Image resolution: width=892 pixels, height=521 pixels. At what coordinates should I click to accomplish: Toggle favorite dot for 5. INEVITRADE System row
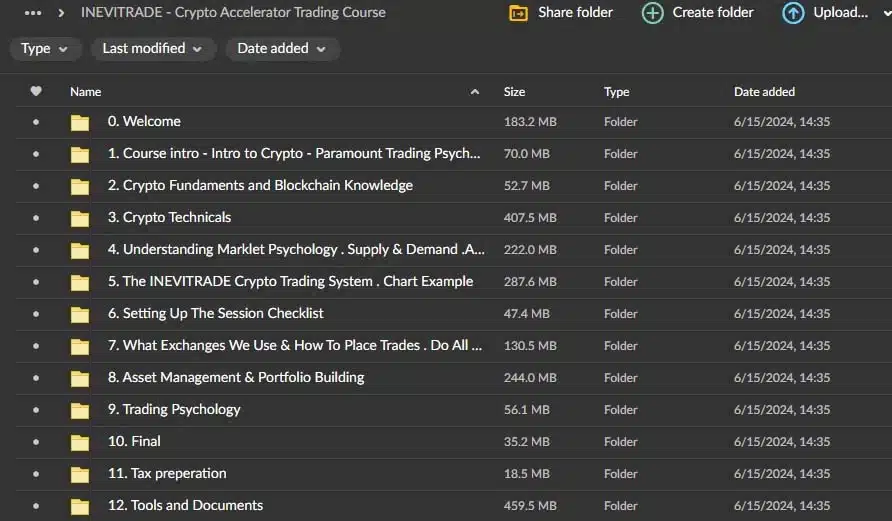[x=36, y=282]
